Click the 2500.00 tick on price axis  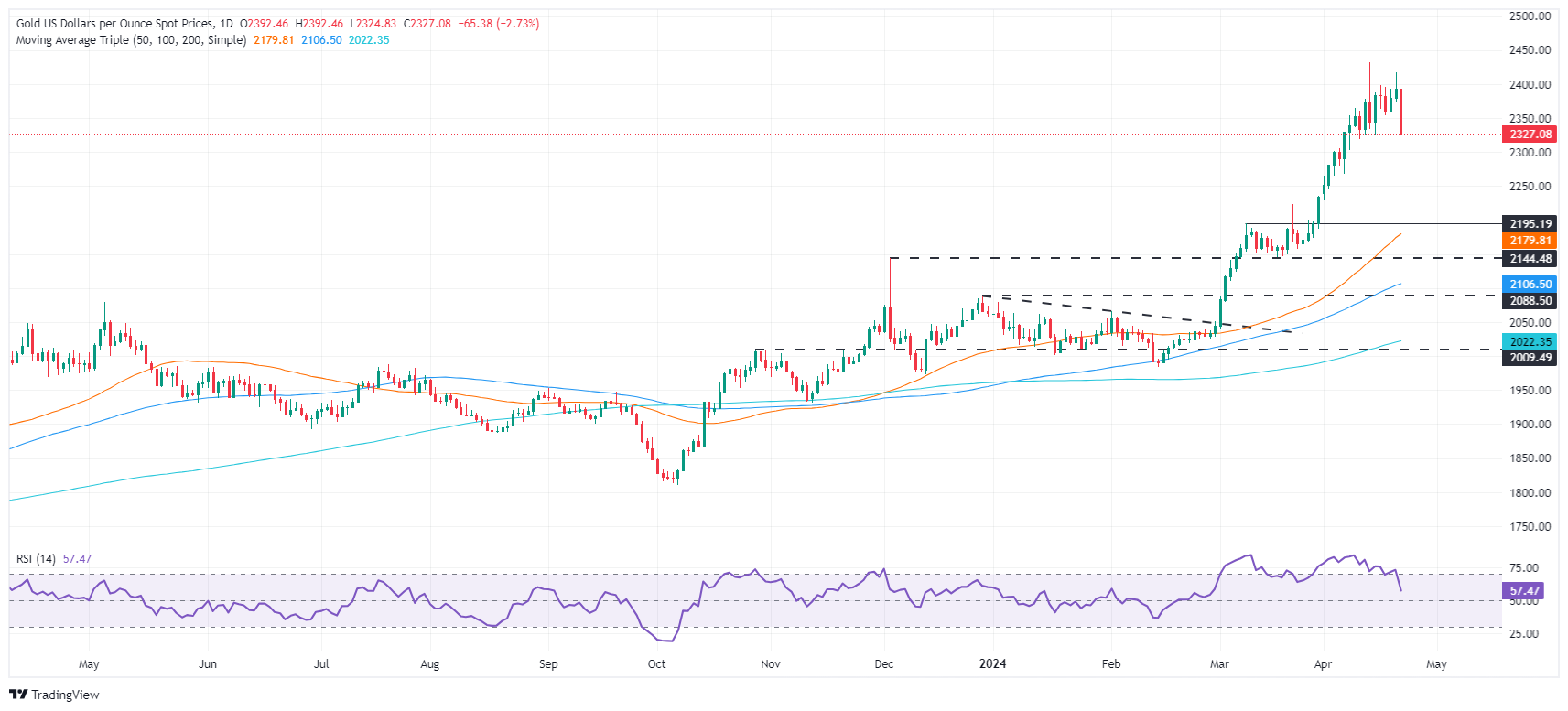click(x=1530, y=16)
